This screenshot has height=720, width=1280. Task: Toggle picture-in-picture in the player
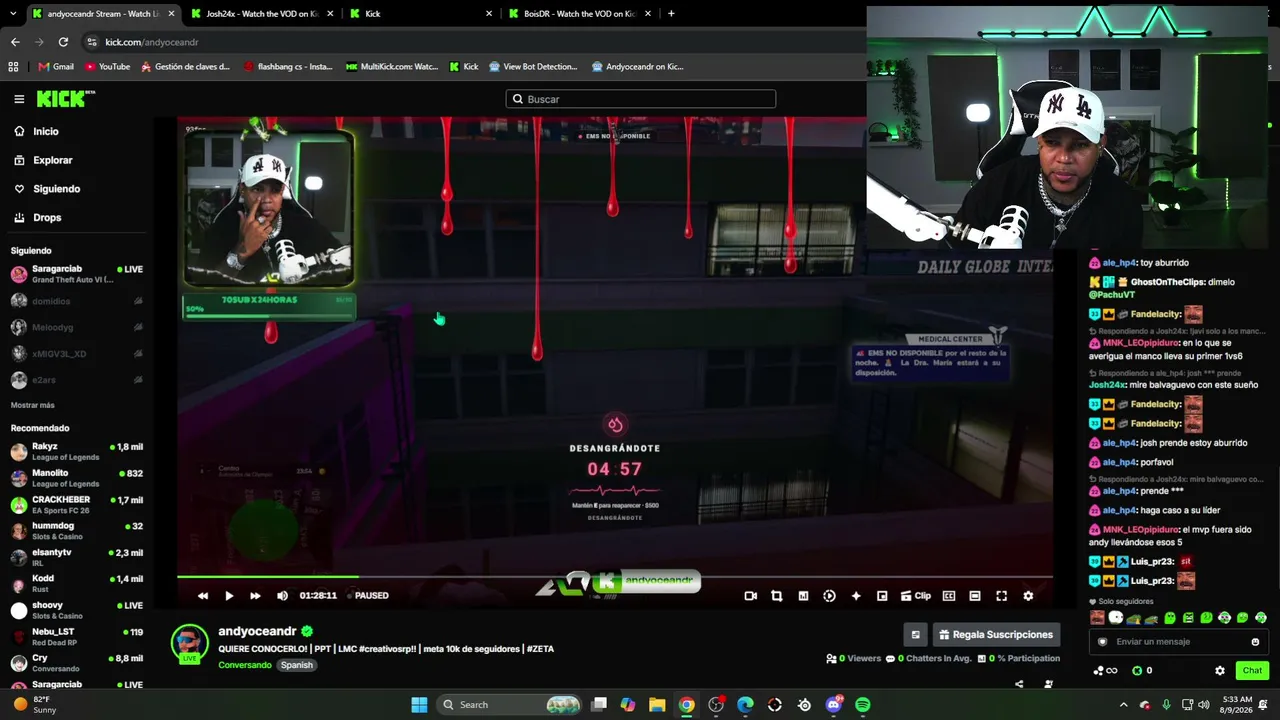(x=882, y=596)
